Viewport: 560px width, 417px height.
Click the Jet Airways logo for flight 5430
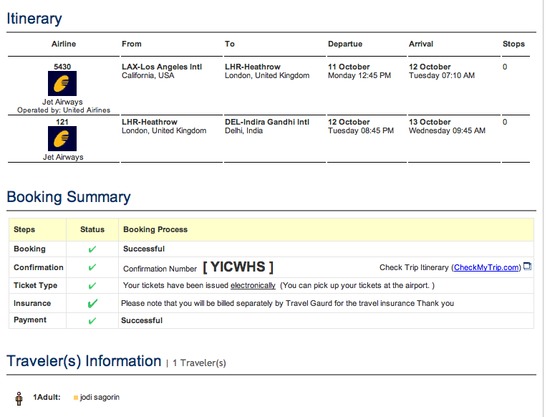[x=62, y=83]
